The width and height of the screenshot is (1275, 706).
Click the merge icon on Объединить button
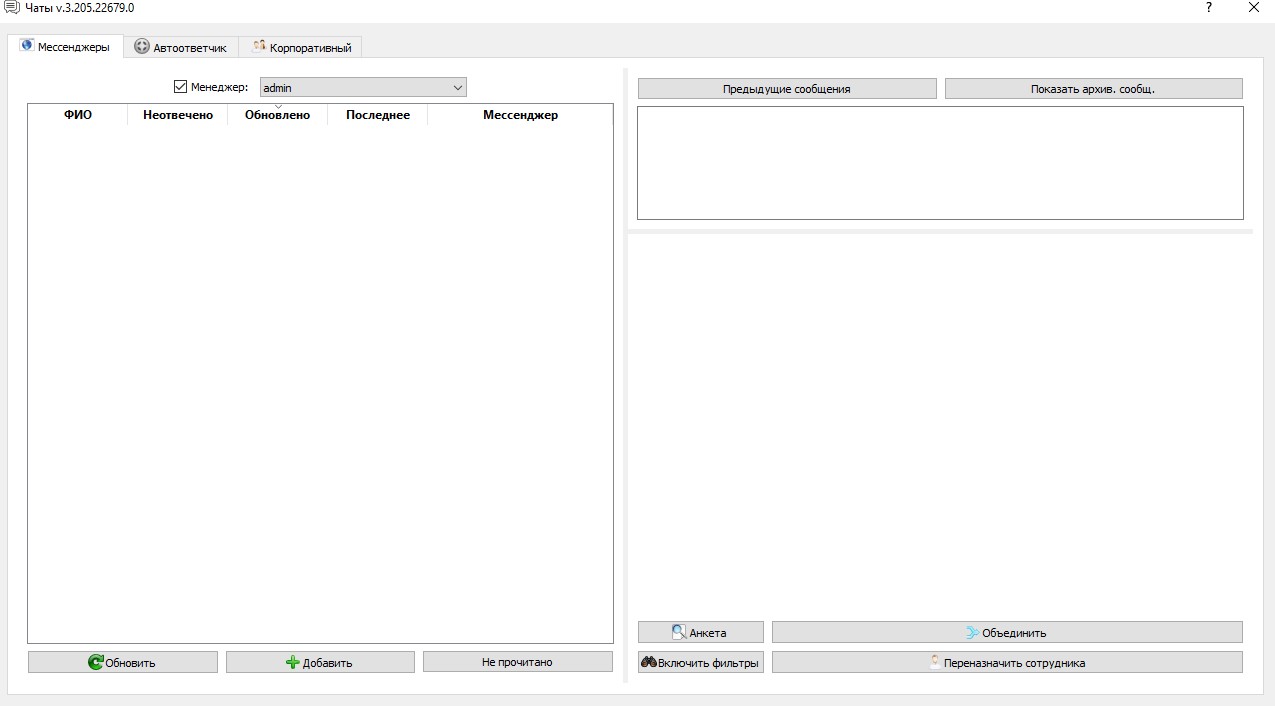tap(972, 632)
